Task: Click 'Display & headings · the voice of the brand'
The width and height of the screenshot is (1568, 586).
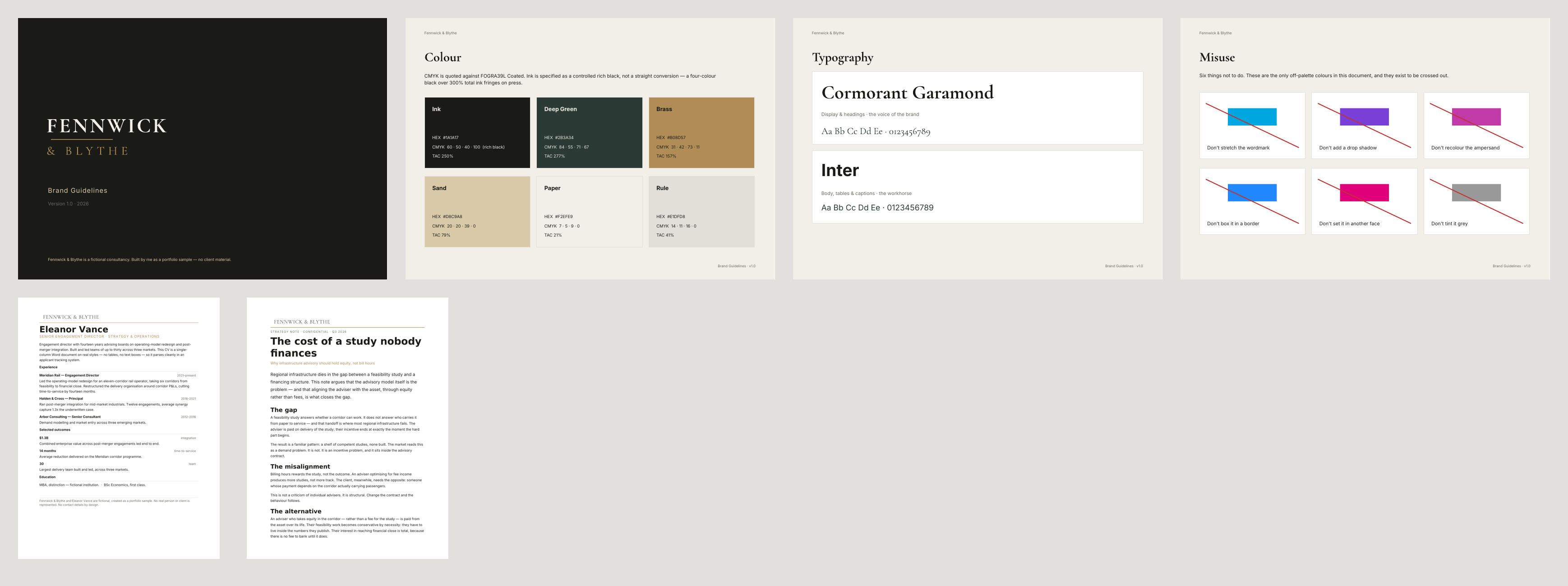Action: [870, 115]
